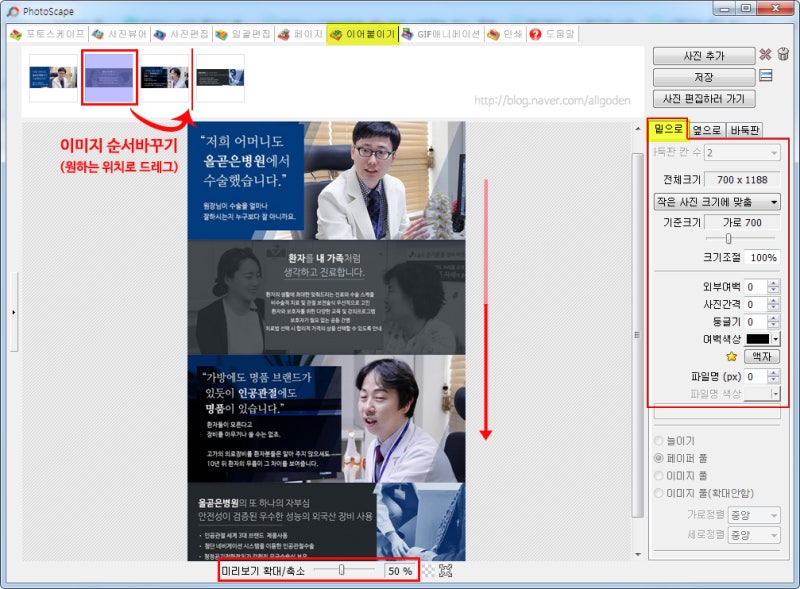Select the 밑으로 layout tab
Viewport: 800px width, 589px height.
[x=667, y=129]
